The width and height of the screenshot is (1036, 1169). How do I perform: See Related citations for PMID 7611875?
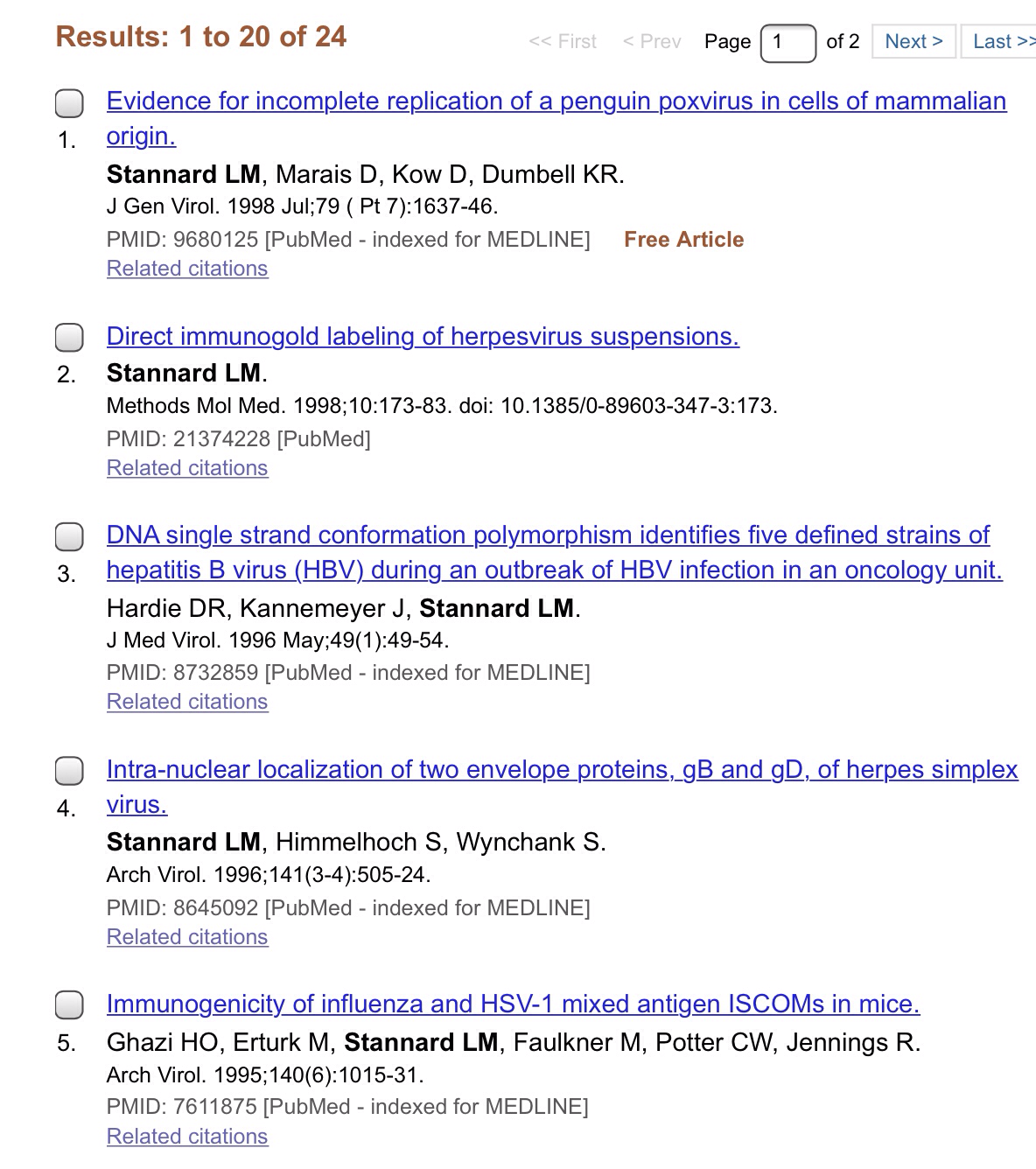[187, 1137]
